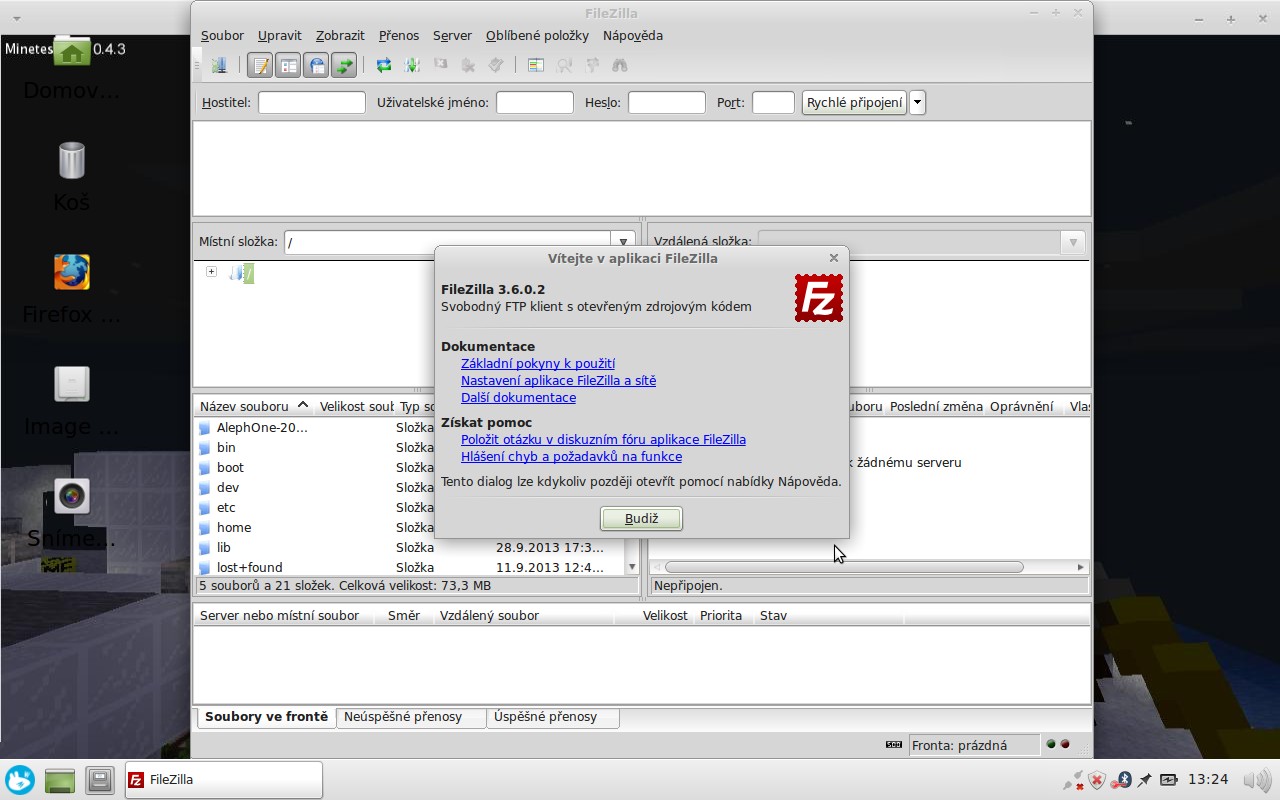Screen dimensions: 1280x800
Task: Open the Zobrazit menu
Action: (x=340, y=35)
